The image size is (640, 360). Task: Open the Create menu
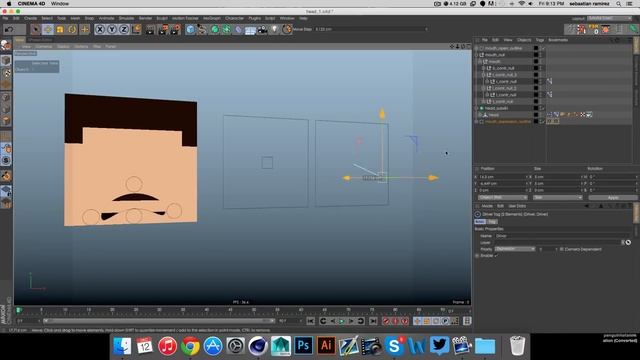(x=30, y=18)
